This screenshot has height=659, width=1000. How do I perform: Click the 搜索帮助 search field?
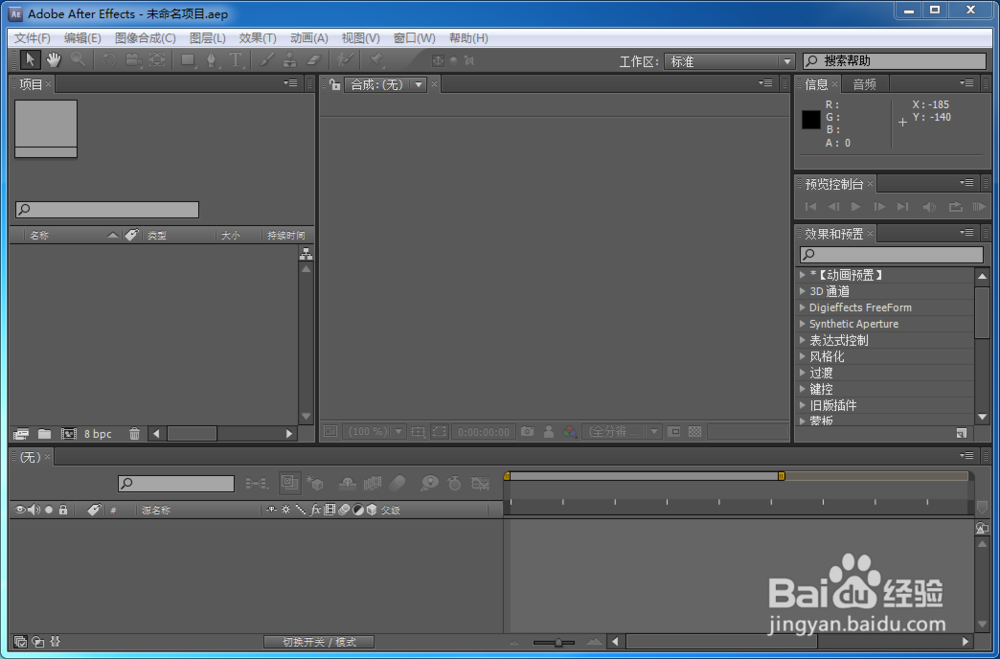tap(895, 61)
